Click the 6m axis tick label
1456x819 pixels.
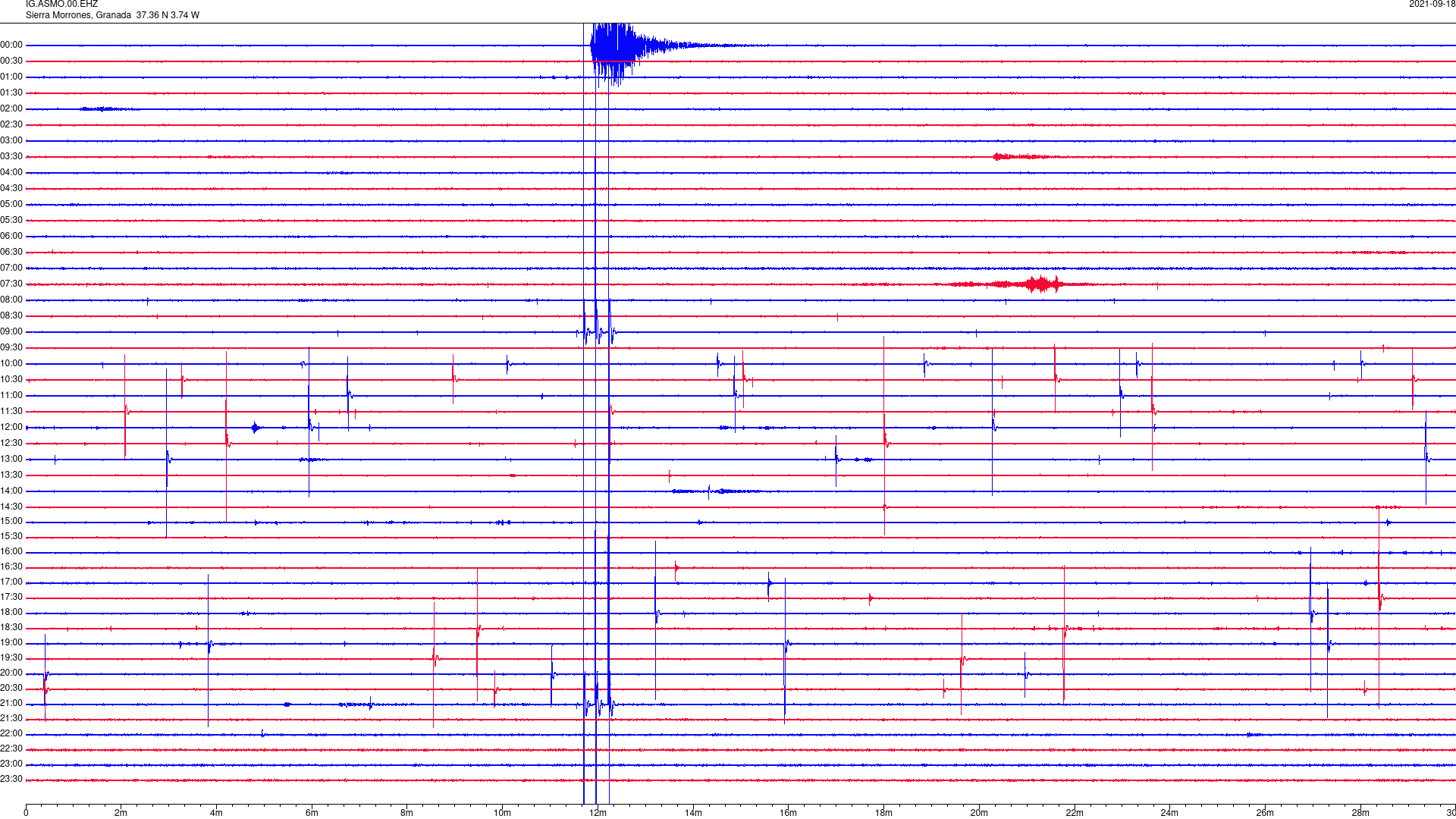(312, 813)
